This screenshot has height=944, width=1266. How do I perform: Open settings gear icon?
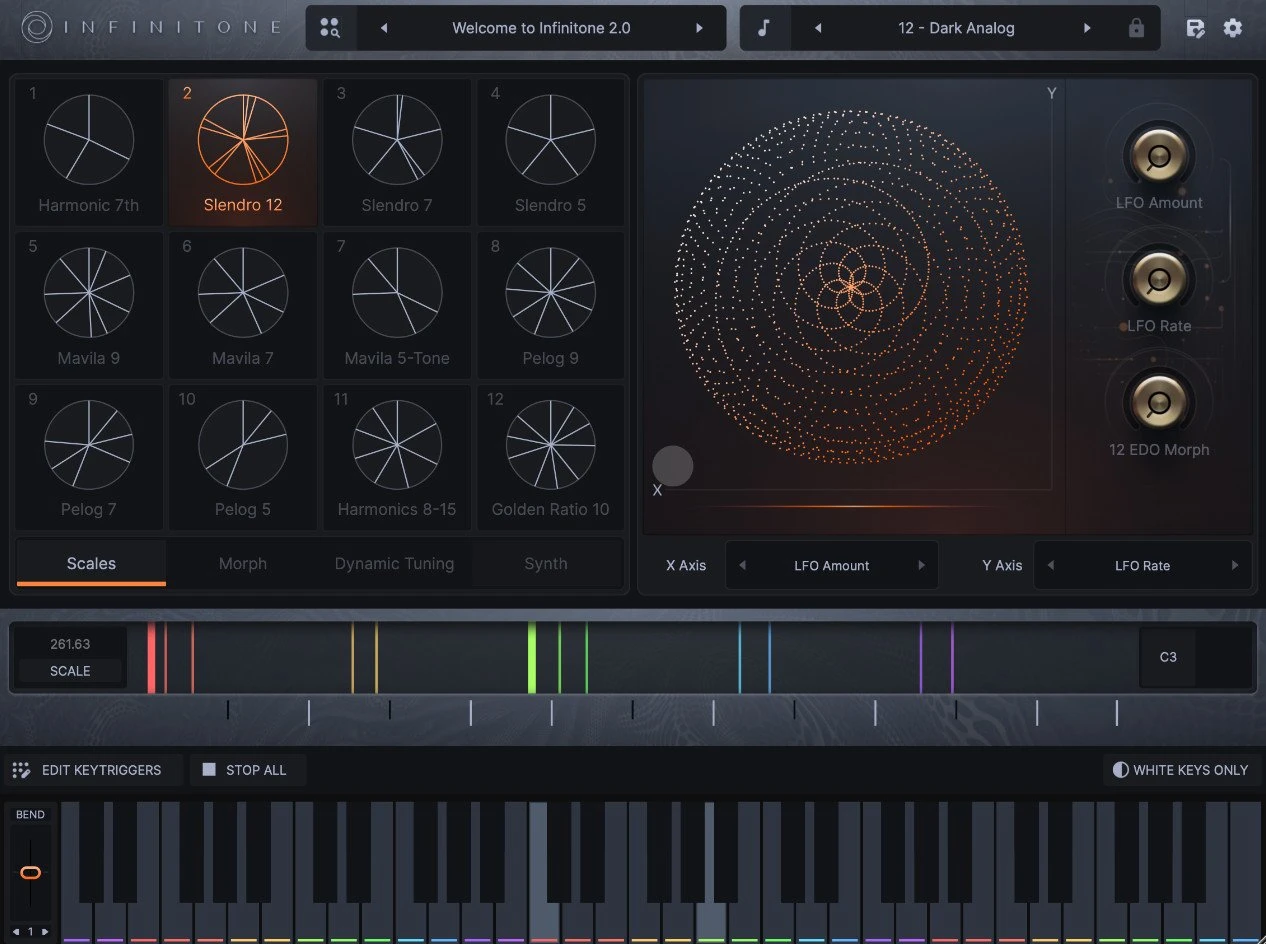[x=1233, y=28]
